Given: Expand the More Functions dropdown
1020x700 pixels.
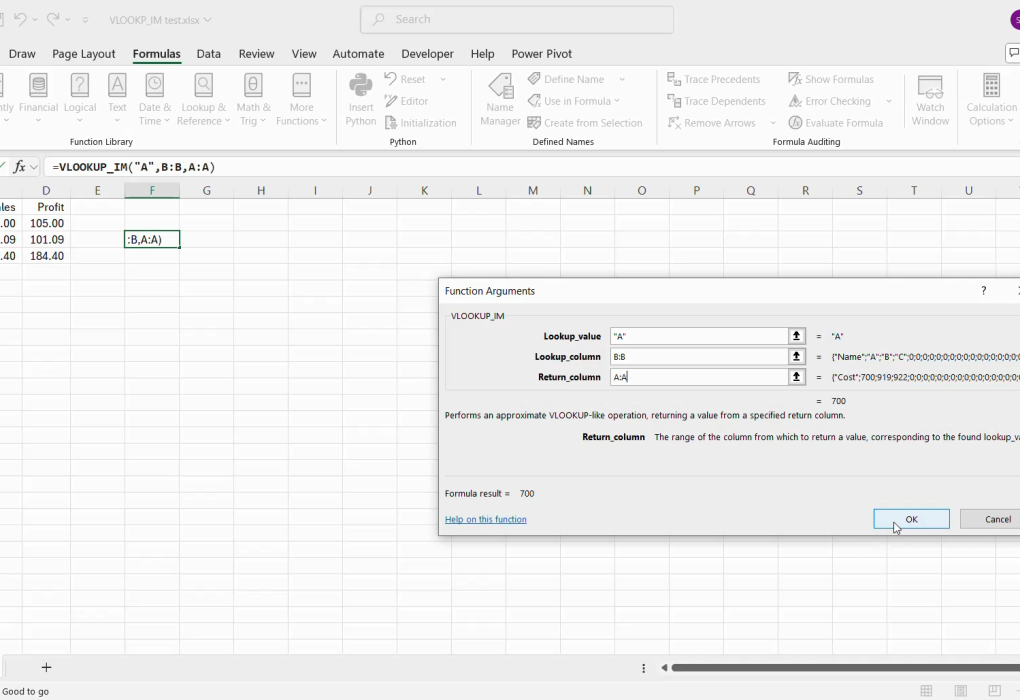Looking at the screenshot, I should [x=301, y=100].
